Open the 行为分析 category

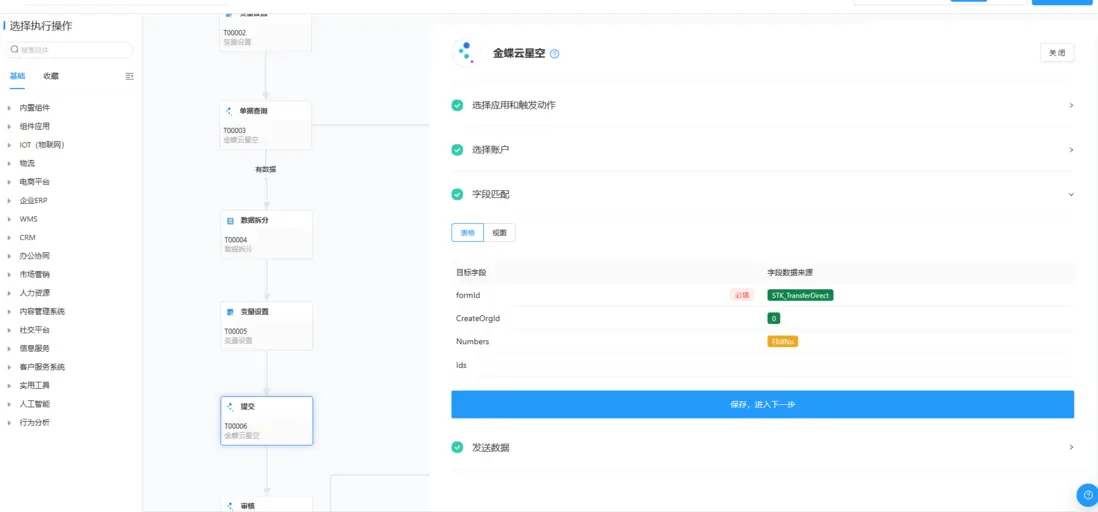[34, 422]
